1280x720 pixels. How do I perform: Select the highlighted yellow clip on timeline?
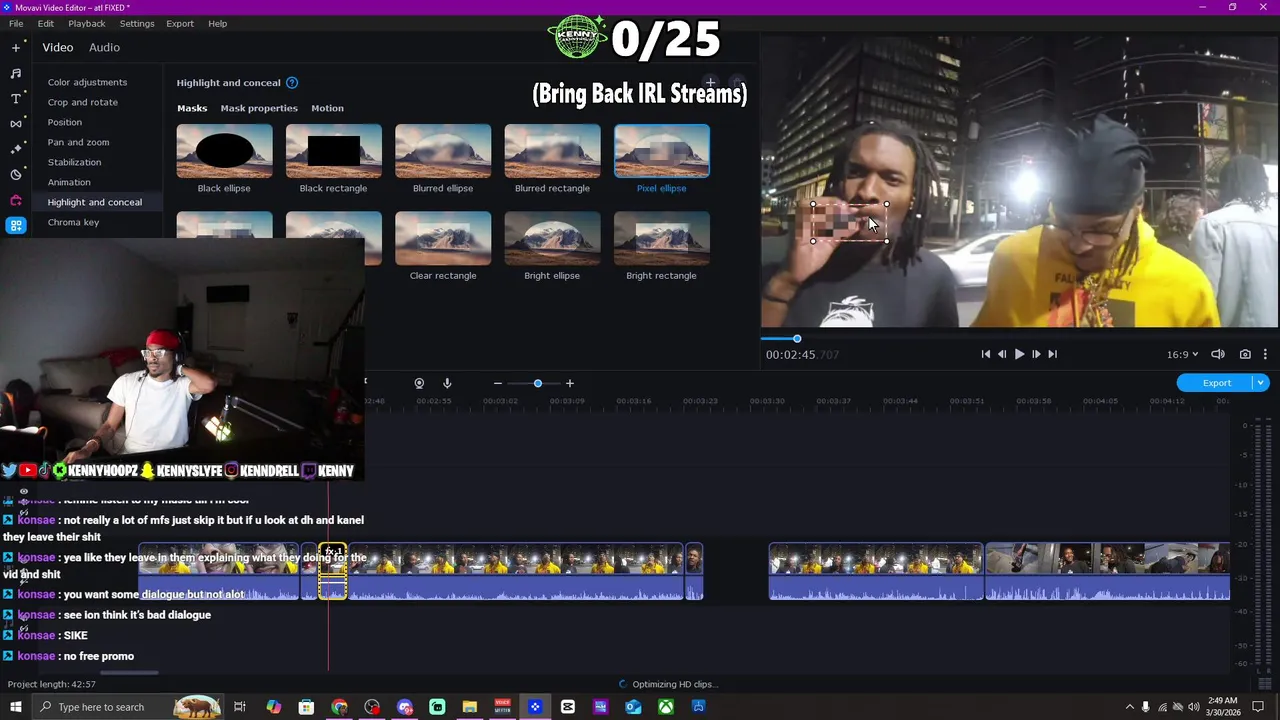coord(333,572)
